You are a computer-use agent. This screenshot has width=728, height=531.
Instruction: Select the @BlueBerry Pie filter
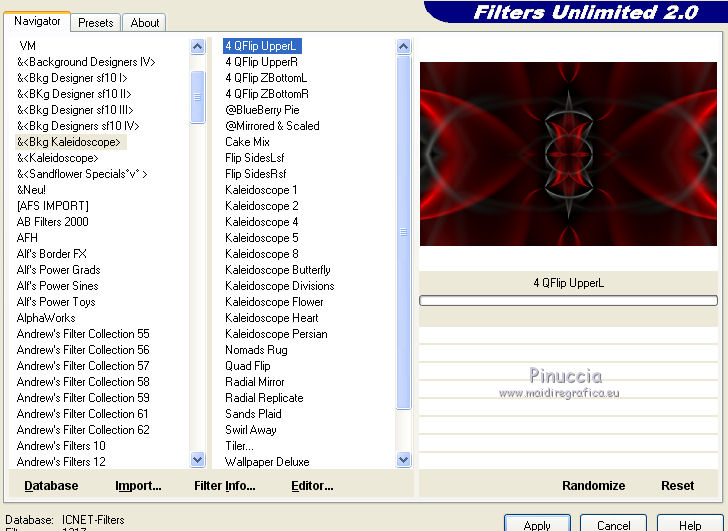pos(262,110)
